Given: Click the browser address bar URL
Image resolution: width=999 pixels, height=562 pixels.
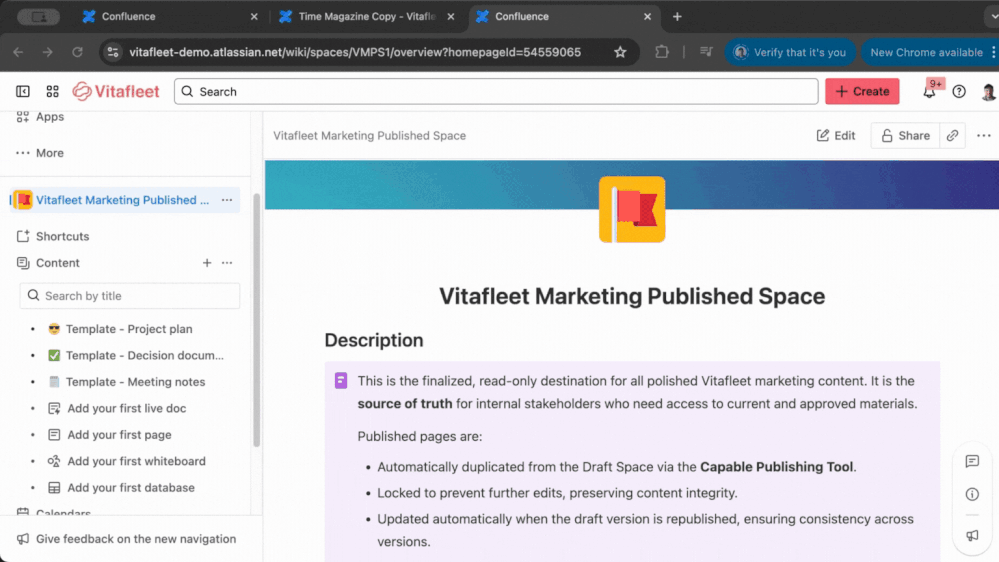Looking at the screenshot, I should click(355, 52).
